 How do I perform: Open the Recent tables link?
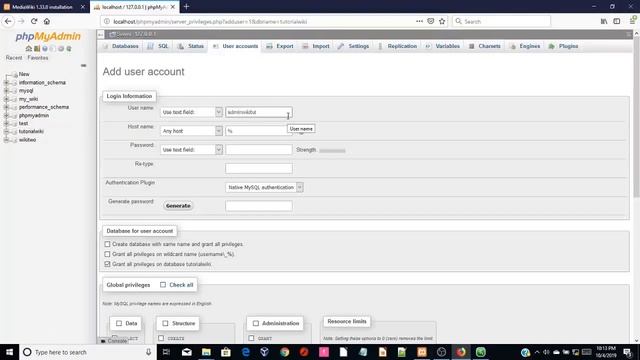[x=14, y=58]
